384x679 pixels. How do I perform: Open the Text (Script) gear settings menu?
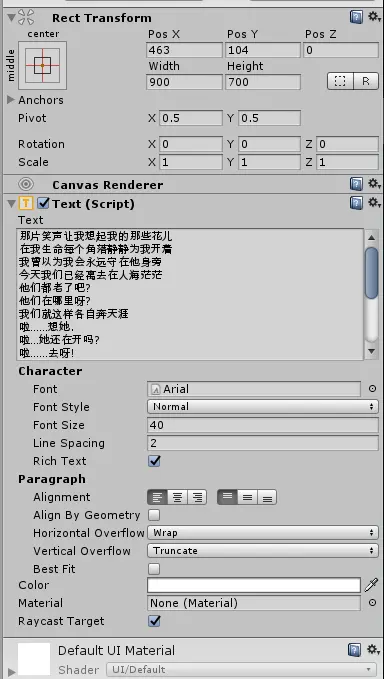point(374,203)
